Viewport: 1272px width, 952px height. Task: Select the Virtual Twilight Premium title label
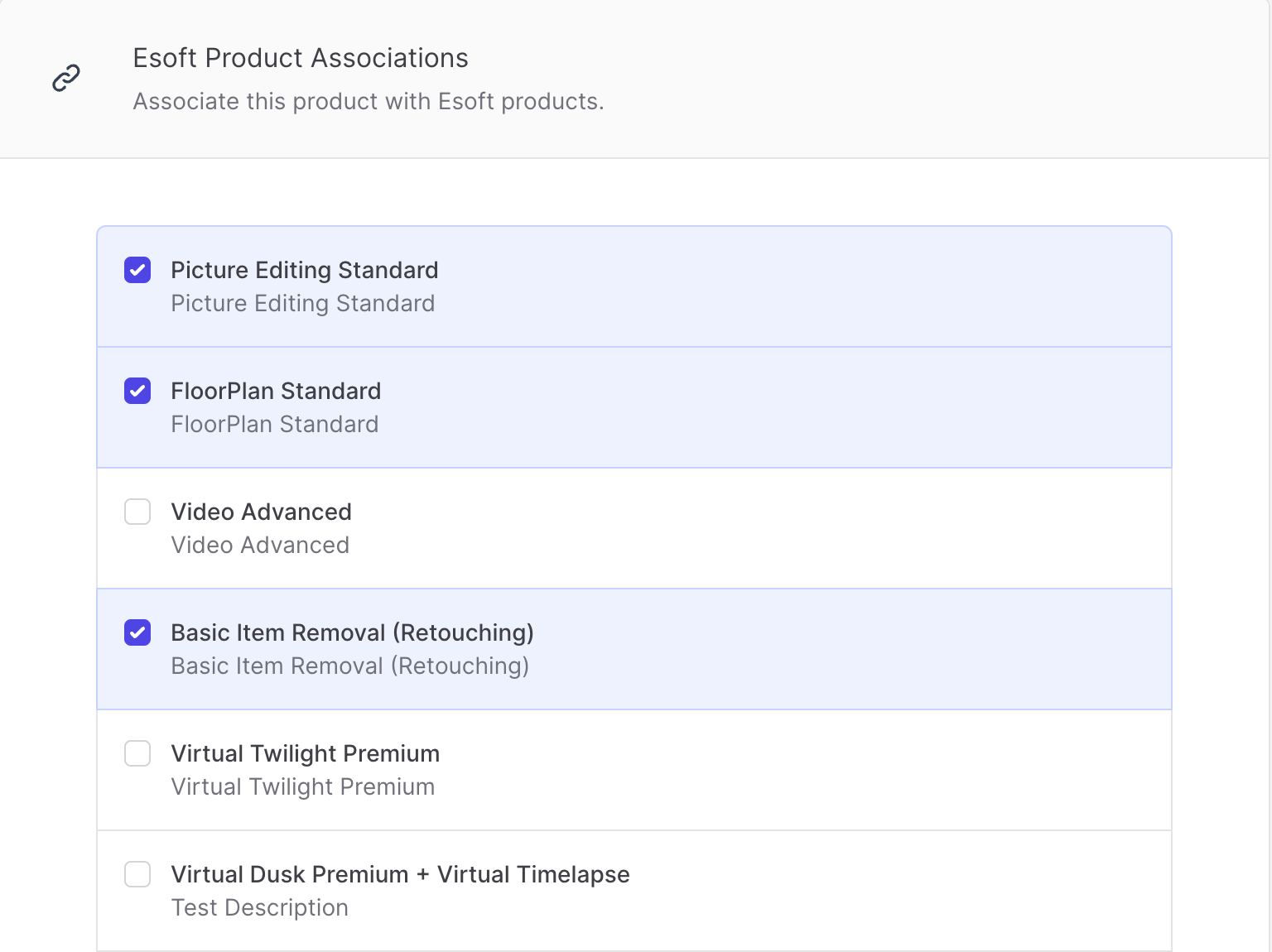pos(305,753)
